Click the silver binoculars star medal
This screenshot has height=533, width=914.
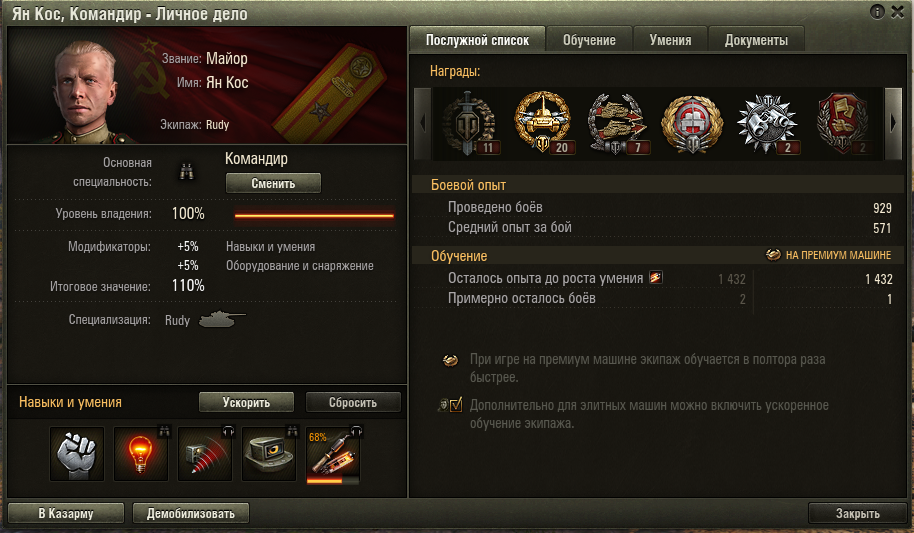tap(766, 123)
